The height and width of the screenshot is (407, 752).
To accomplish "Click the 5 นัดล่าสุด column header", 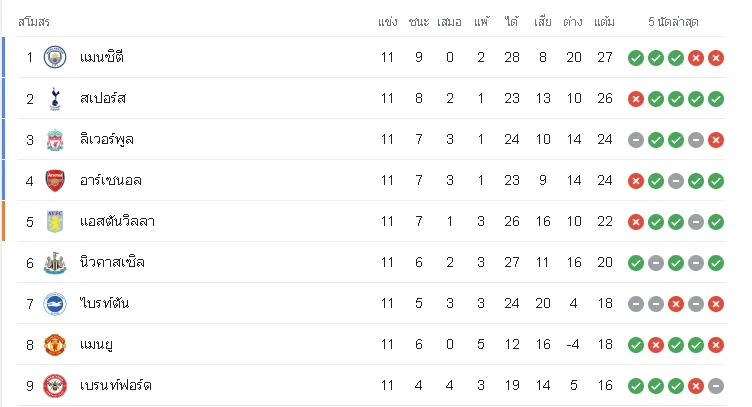I will tap(673, 22).
